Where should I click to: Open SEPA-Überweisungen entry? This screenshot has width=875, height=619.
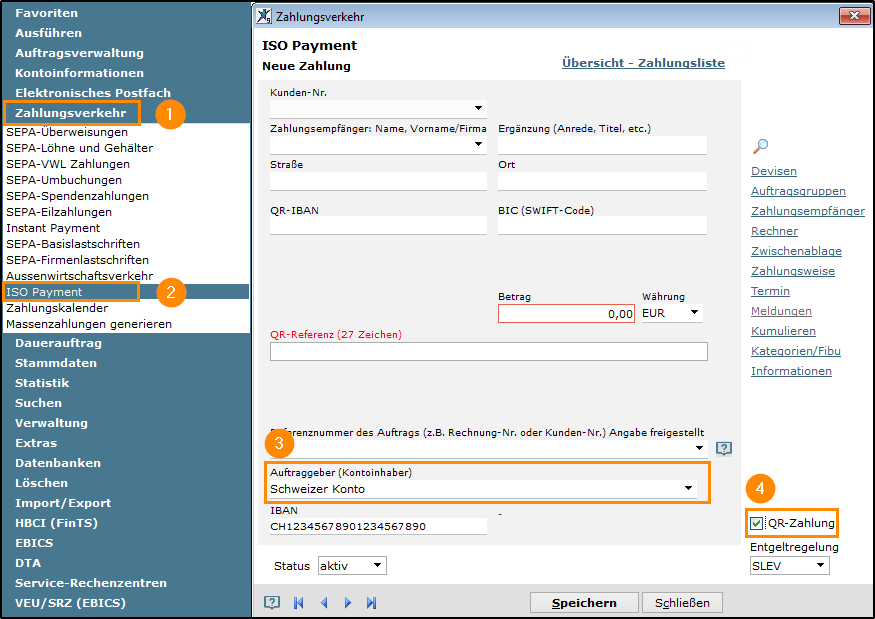click(x=67, y=132)
